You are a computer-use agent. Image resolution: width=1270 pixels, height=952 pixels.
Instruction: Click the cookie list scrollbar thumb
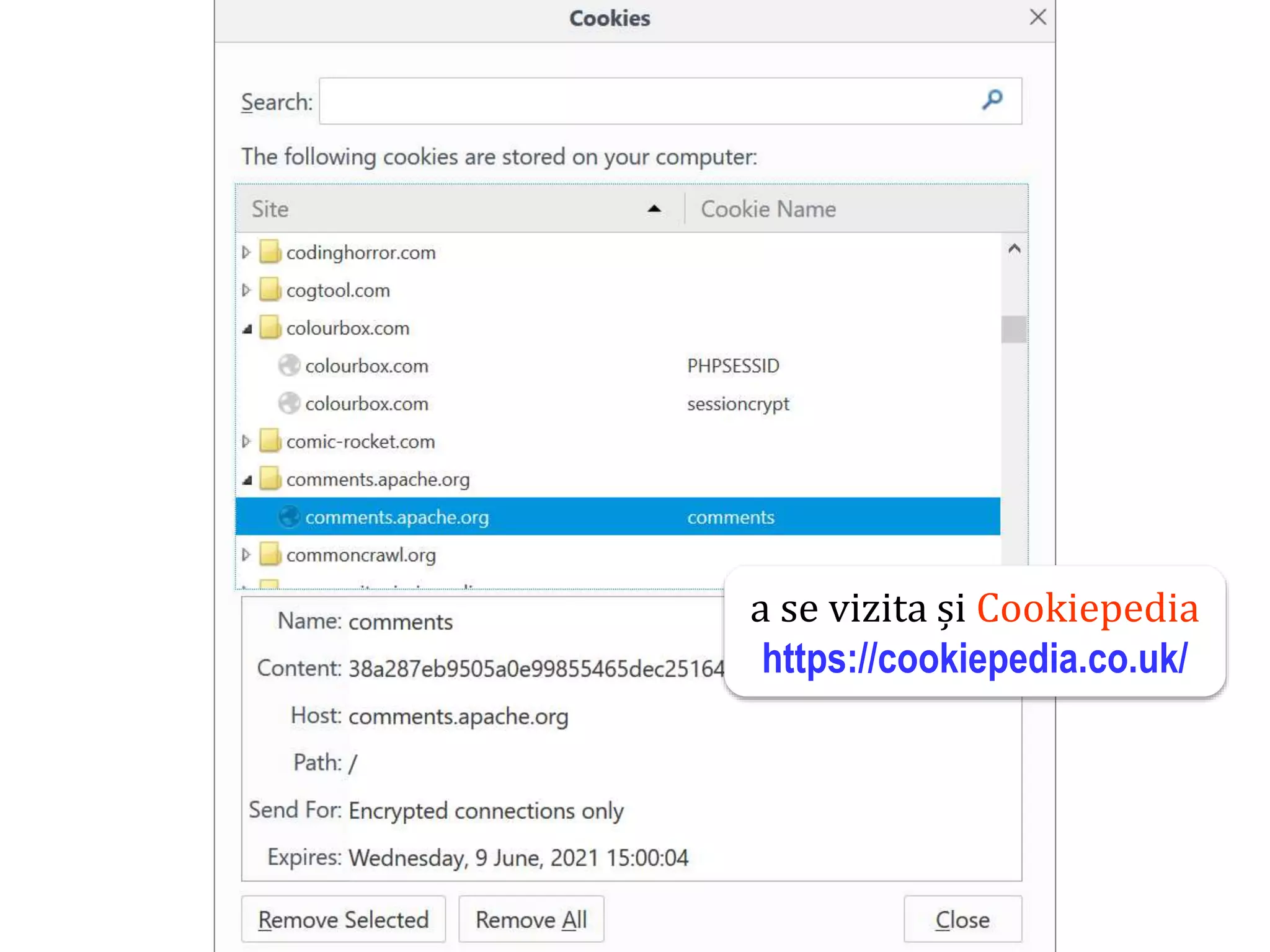coord(1013,329)
